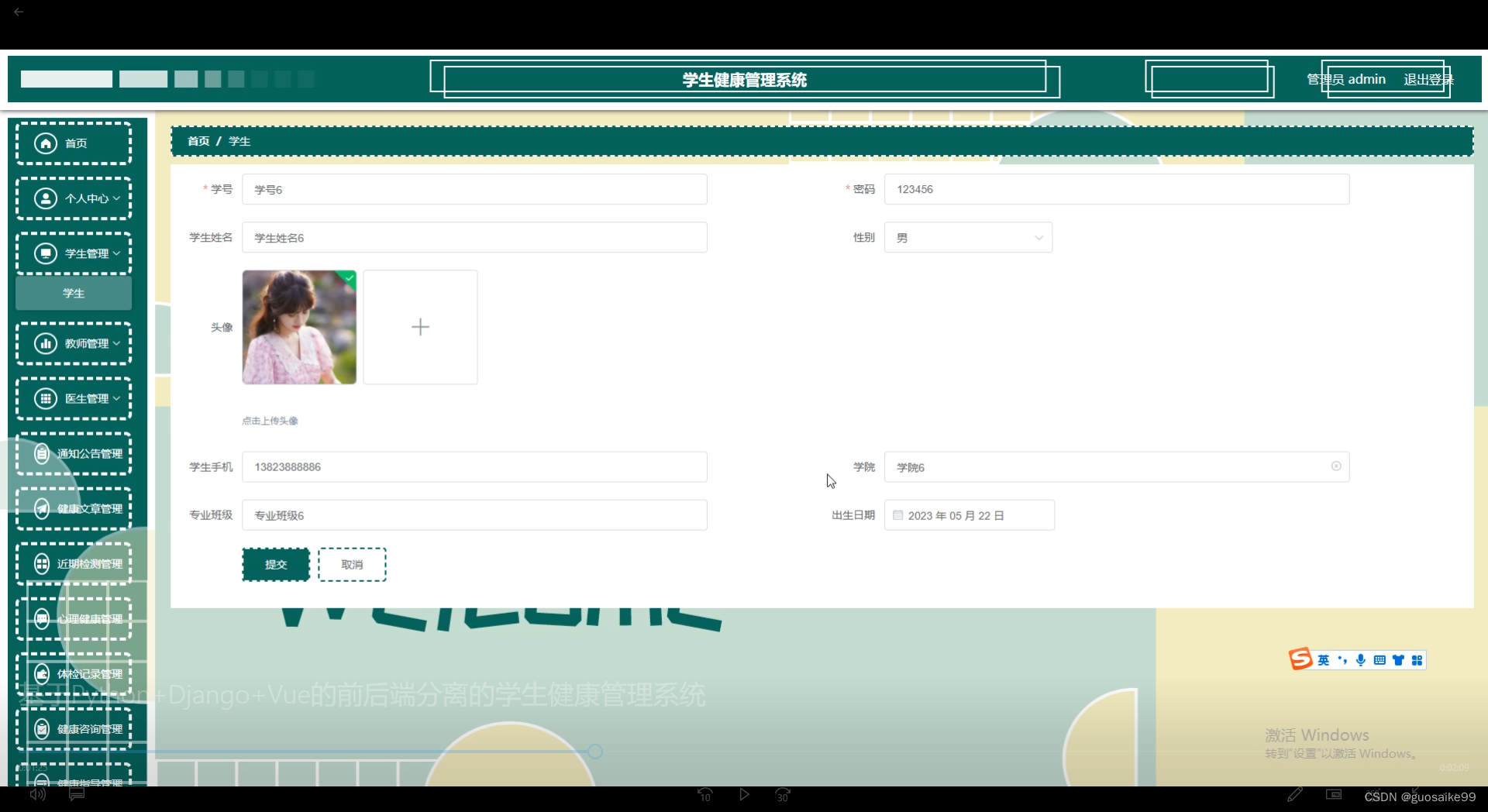Open the 个人中心 personal center icon
Image resolution: width=1488 pixels, height=812 pixels.
[45, 198]
